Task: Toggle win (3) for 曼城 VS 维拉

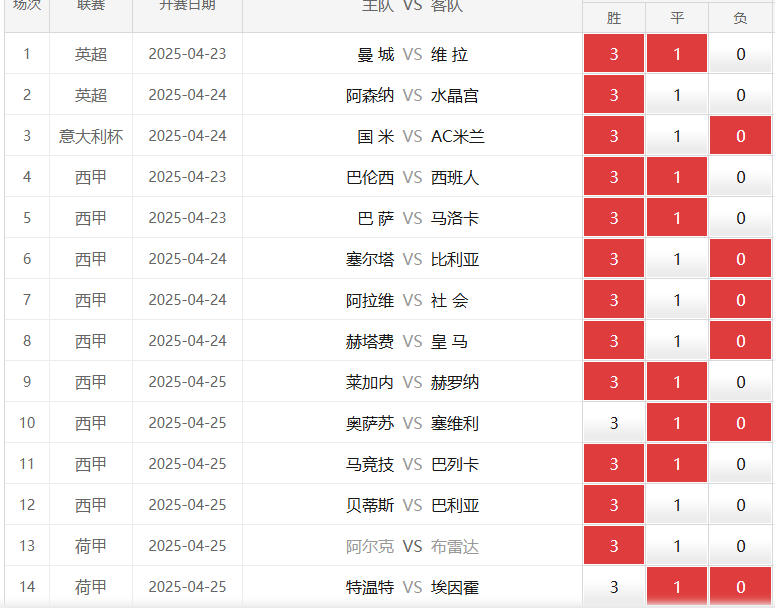Action: pos(614,53)
